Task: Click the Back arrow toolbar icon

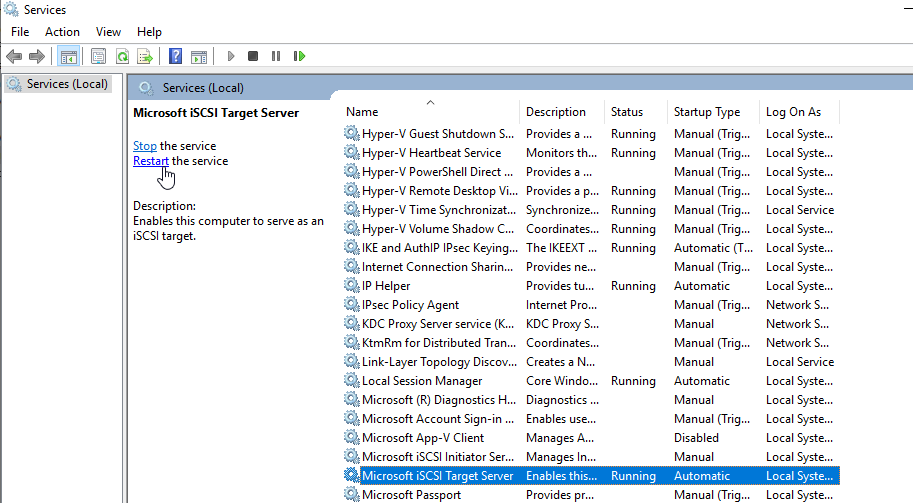Action: point(14,56)
